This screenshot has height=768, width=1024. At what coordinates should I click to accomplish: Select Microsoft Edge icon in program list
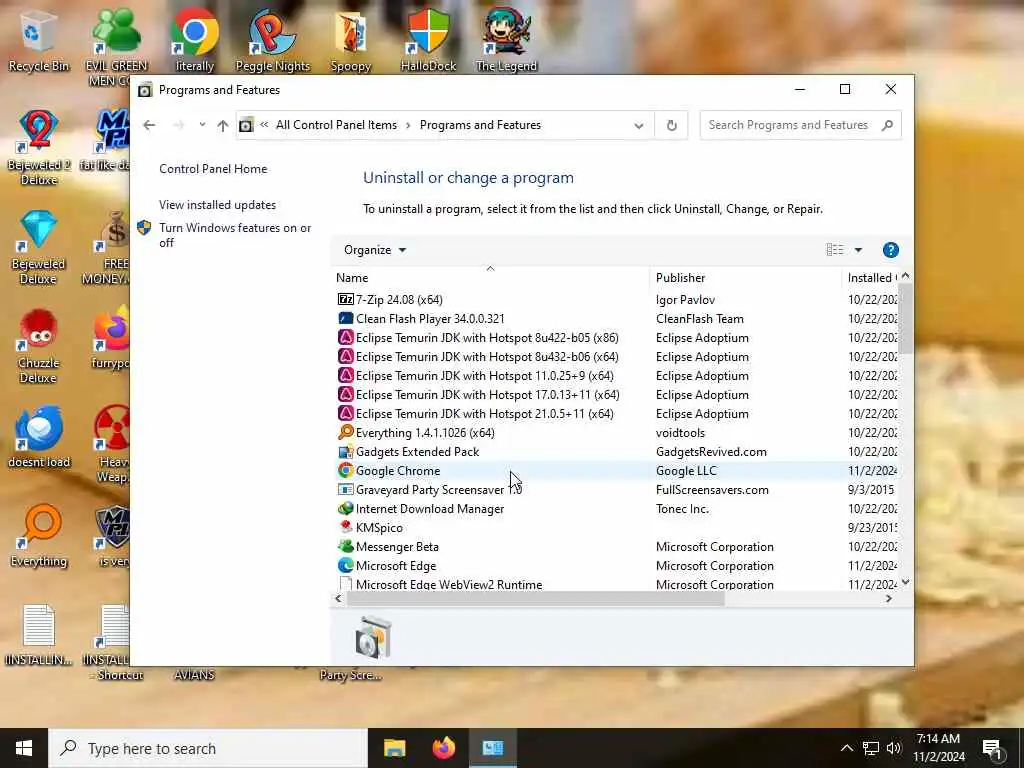345,565
